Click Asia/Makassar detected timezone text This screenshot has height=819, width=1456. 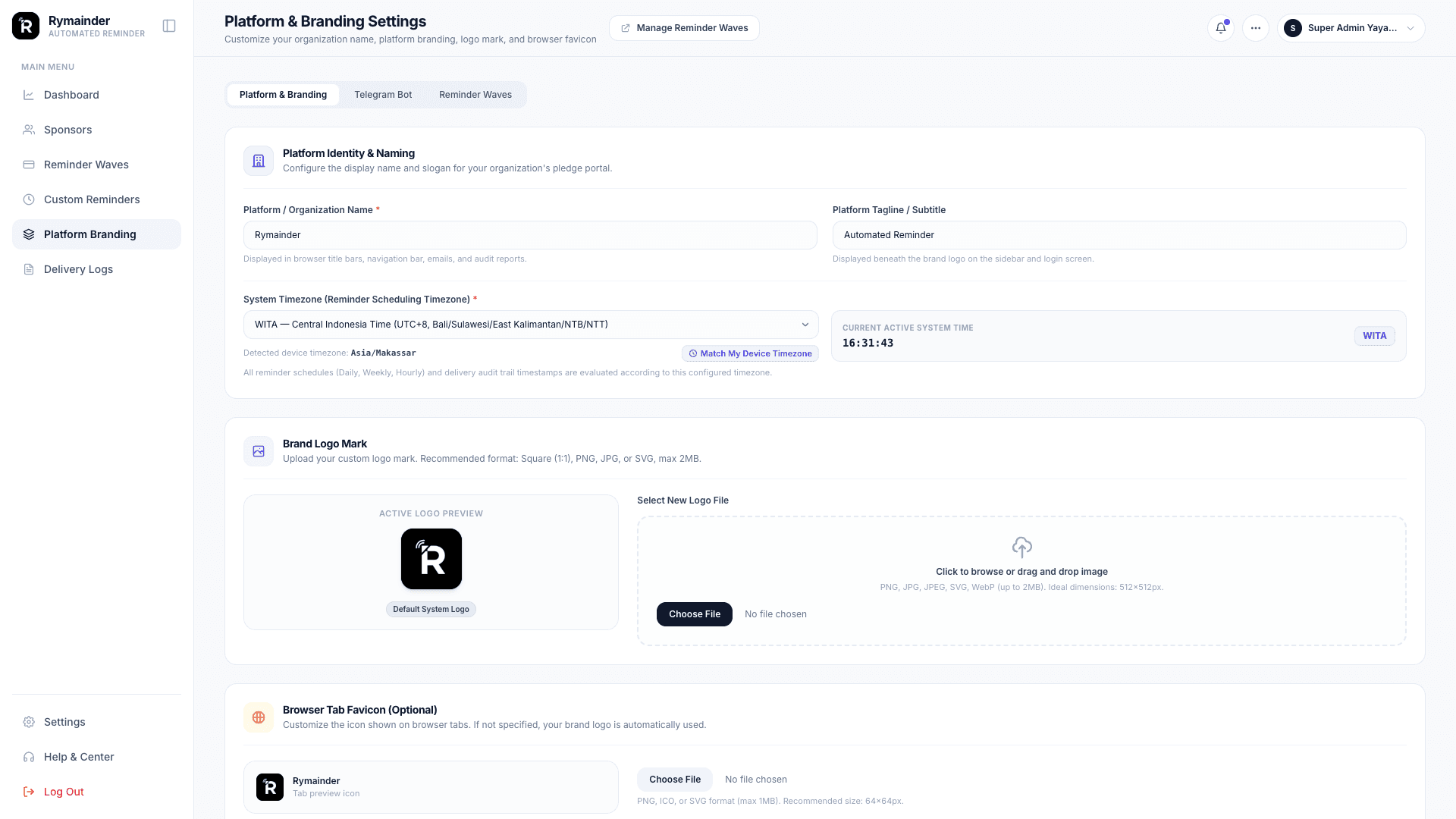click(x=383, y=353)
